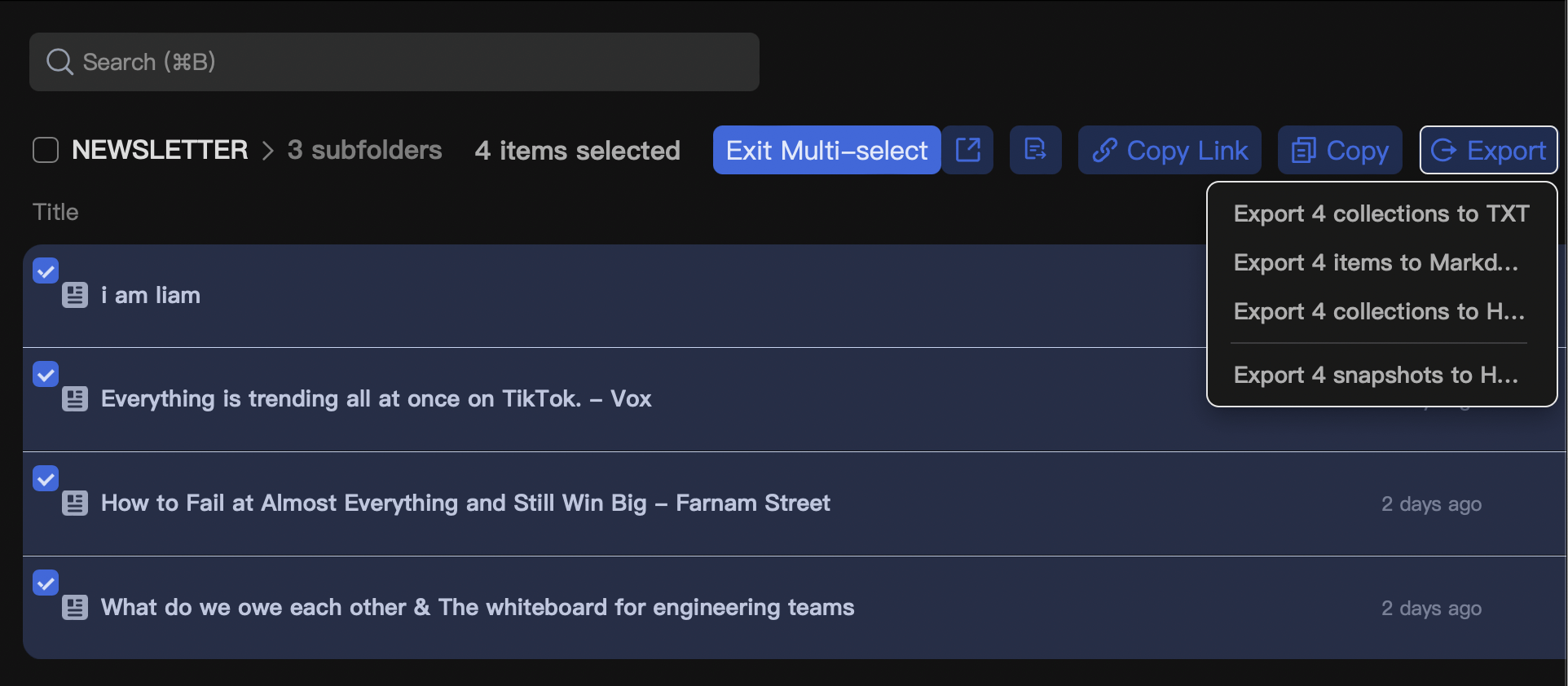The image size is (1568, 686).
Task: Click the magnifier icon in the search bar
Action: [x=59, y=62]
